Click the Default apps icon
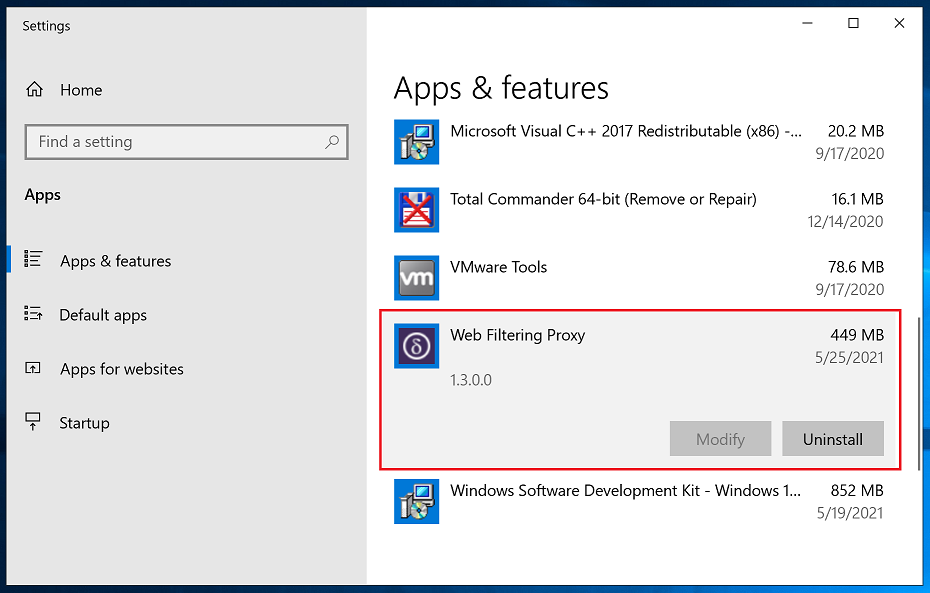Image resolution: width=930 pixels, height=593 pixels. coord(33,313)
